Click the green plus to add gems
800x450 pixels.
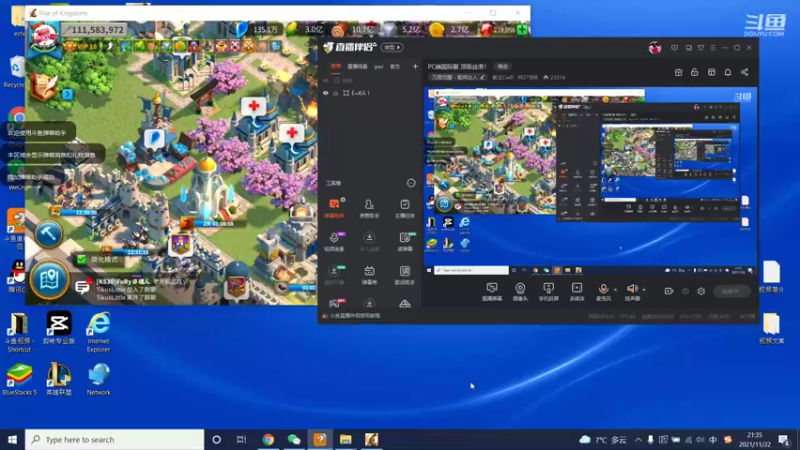[522, 30]
